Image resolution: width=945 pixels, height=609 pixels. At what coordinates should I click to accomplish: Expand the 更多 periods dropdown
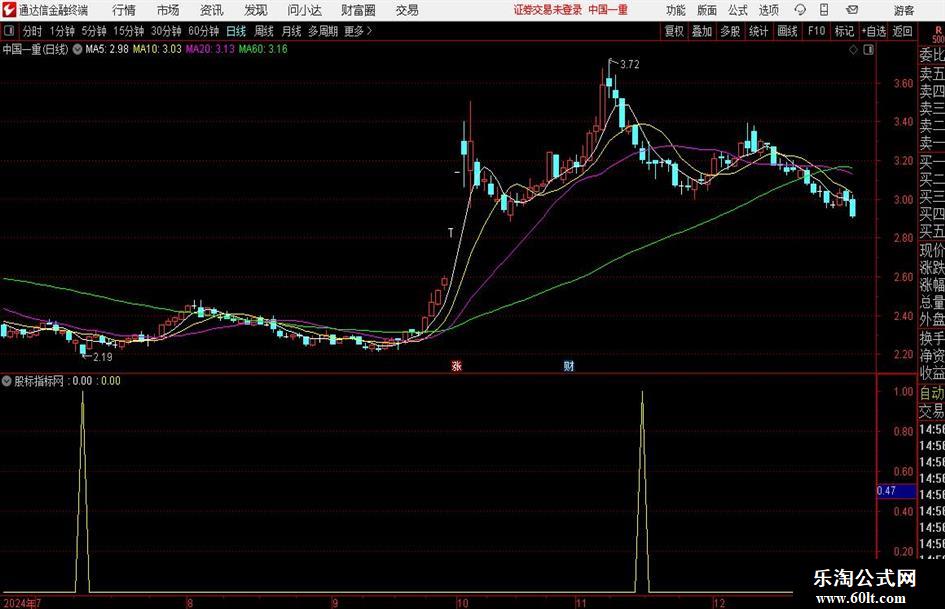358,31
